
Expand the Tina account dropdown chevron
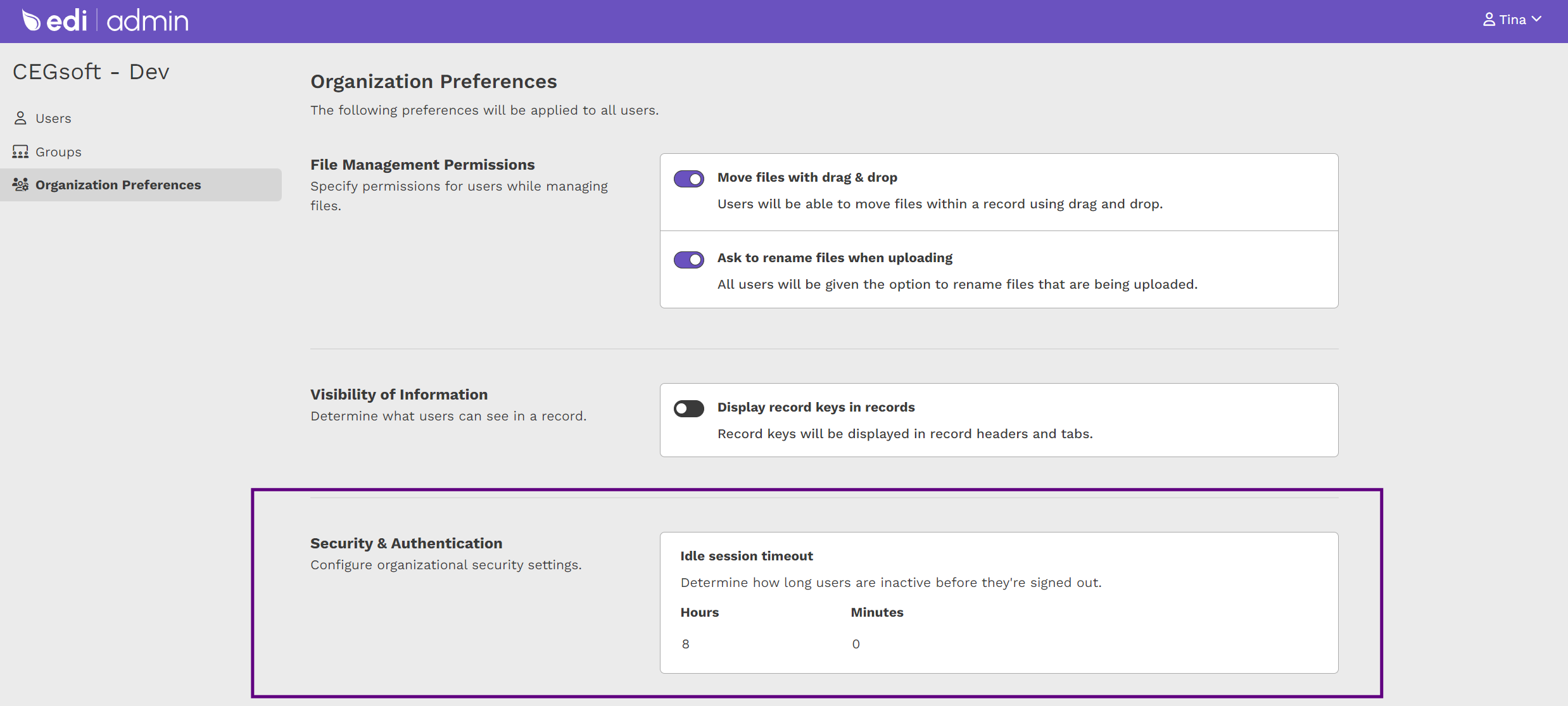1537,20
